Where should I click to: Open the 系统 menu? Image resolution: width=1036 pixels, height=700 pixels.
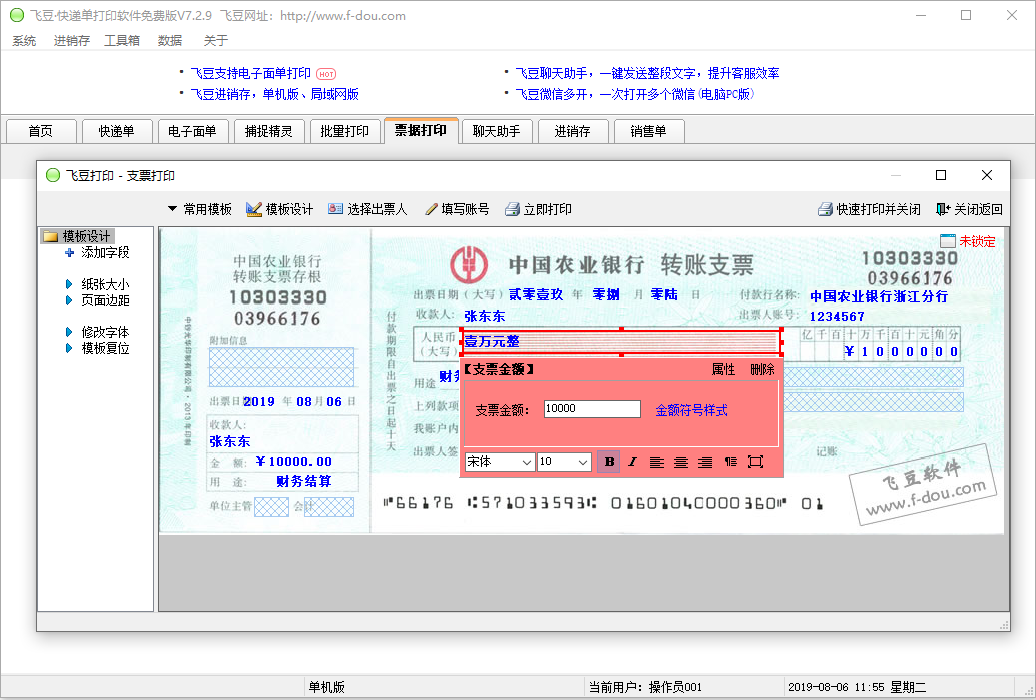[x=24, y=40]
